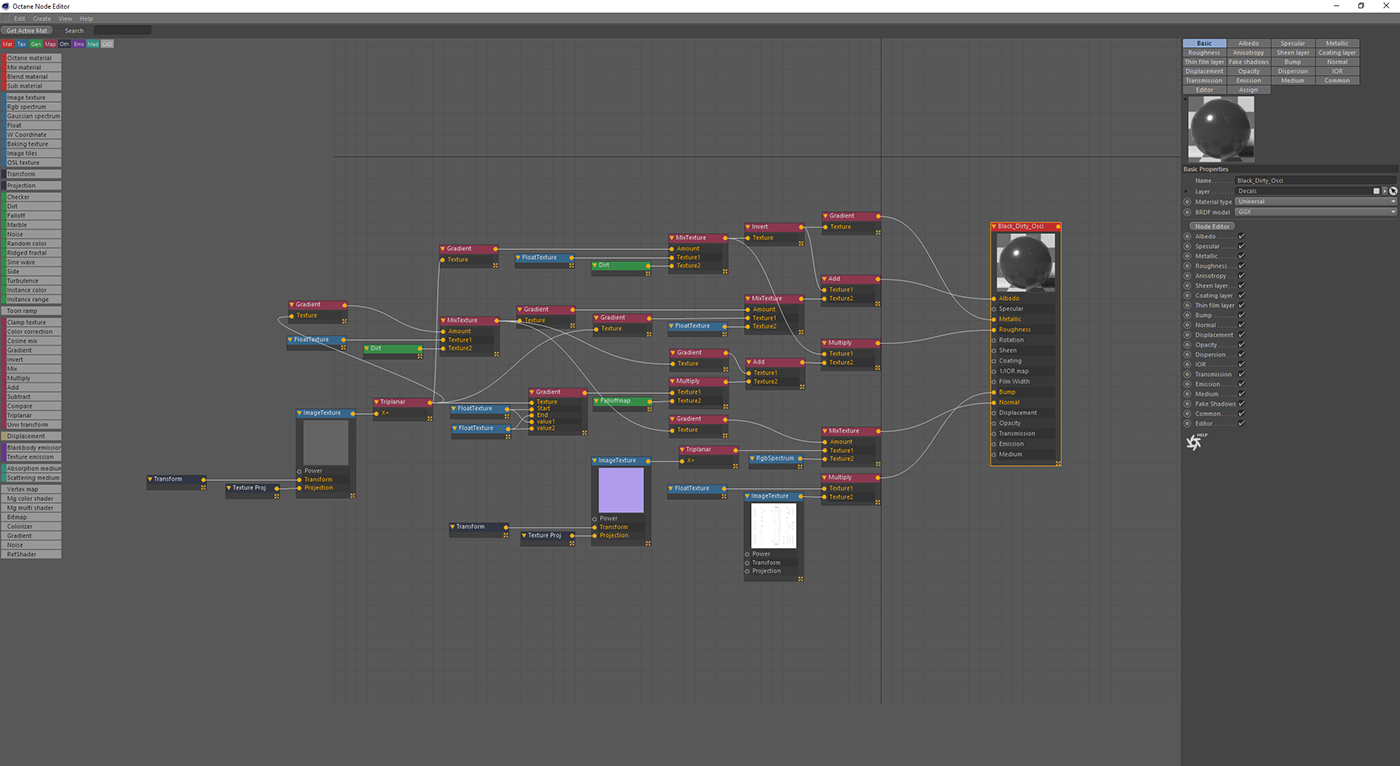Open the BRDF model dropdown

click(1316, 212)
